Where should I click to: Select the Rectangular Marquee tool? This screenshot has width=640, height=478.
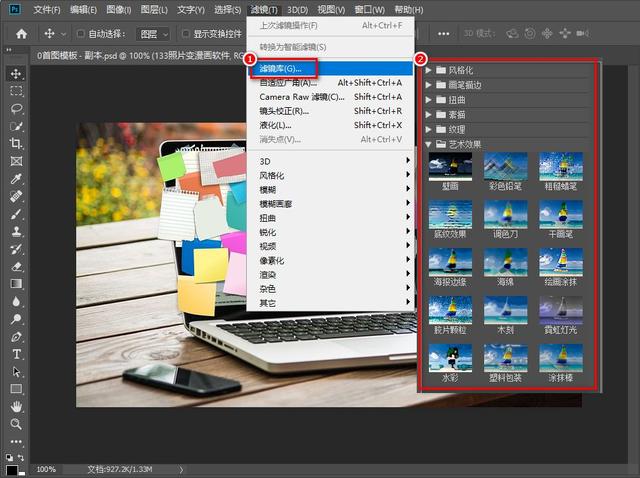(x=16, y=91)
